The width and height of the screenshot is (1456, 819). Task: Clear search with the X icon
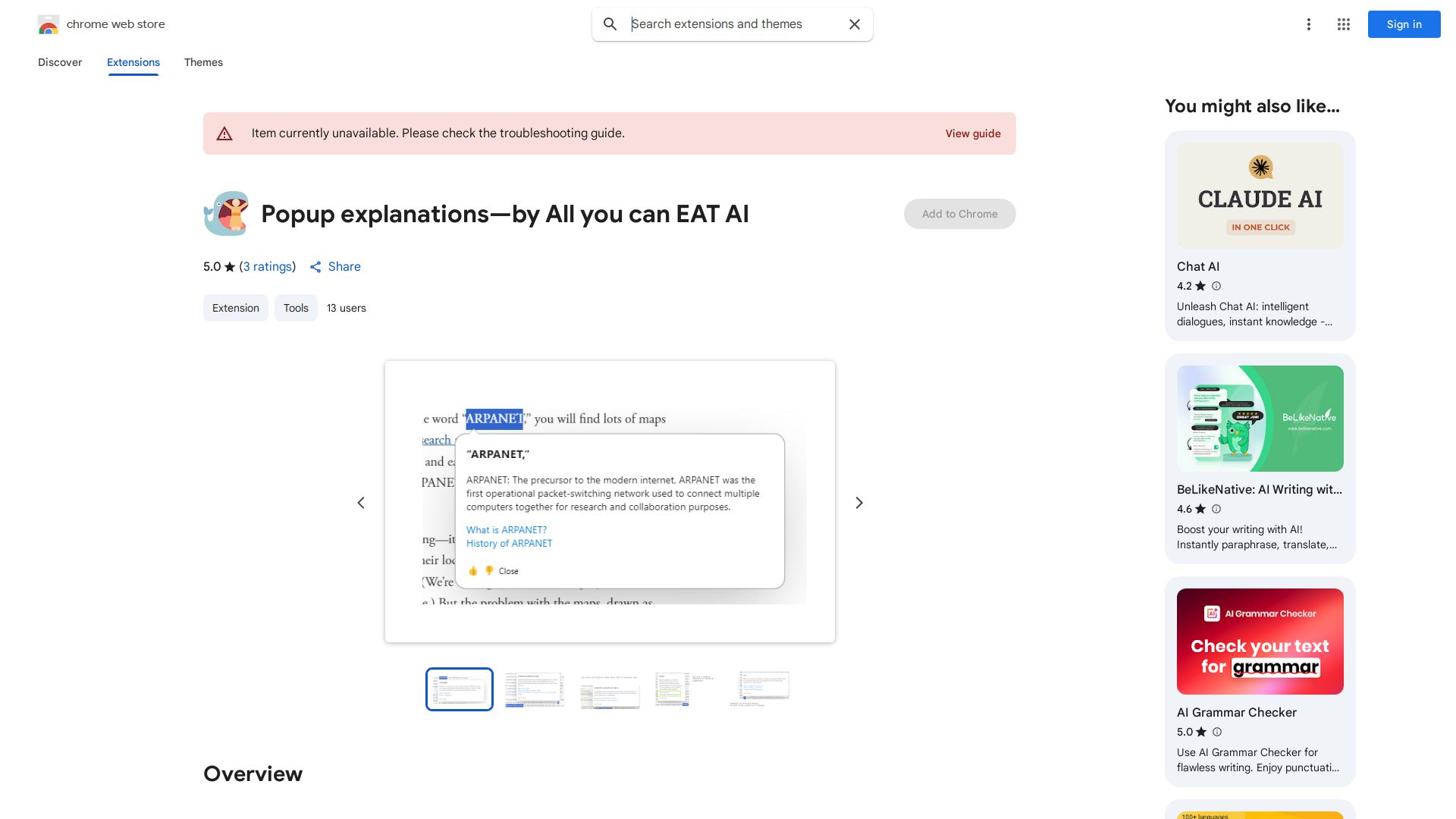tap(854, 24)
